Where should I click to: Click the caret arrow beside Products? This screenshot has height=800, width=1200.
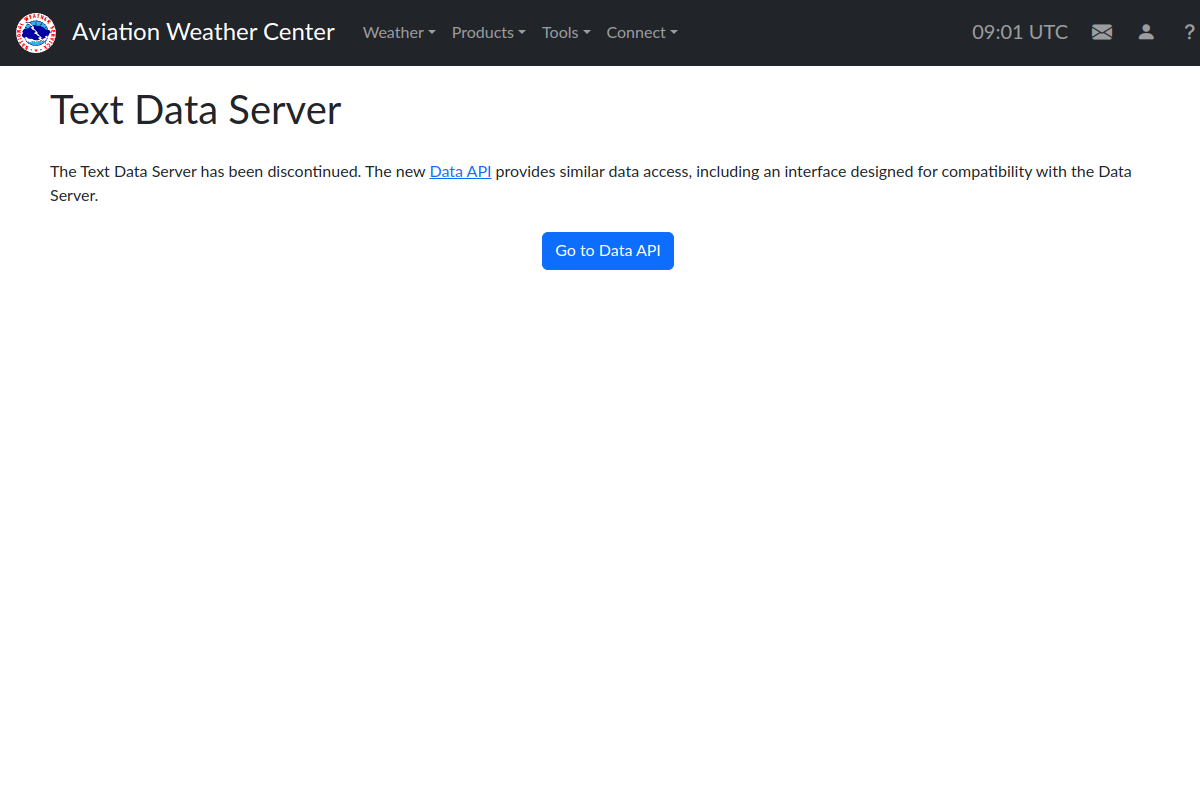pyautogui.click(x=522, y=33)
